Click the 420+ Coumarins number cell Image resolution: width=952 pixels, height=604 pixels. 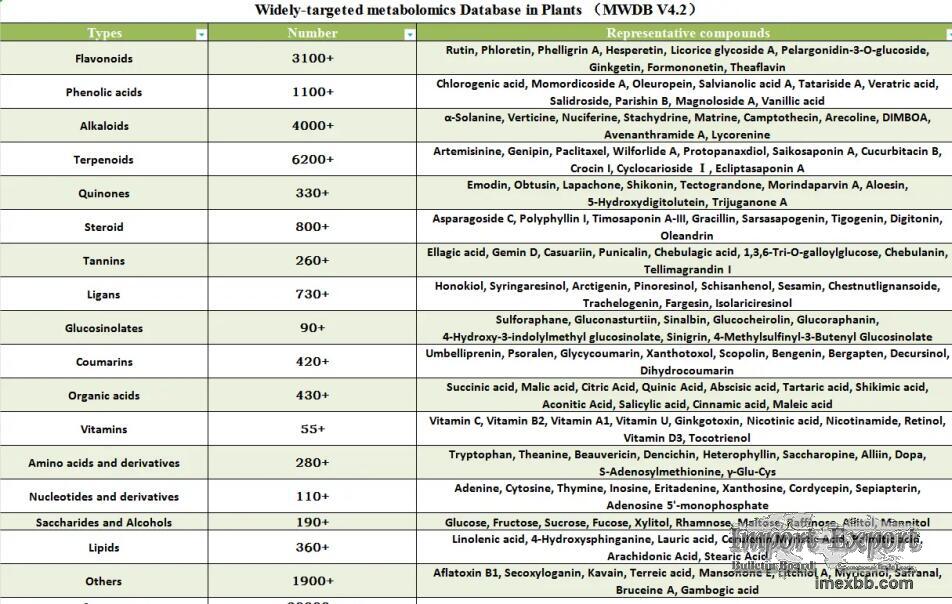[x=312, y=362]
